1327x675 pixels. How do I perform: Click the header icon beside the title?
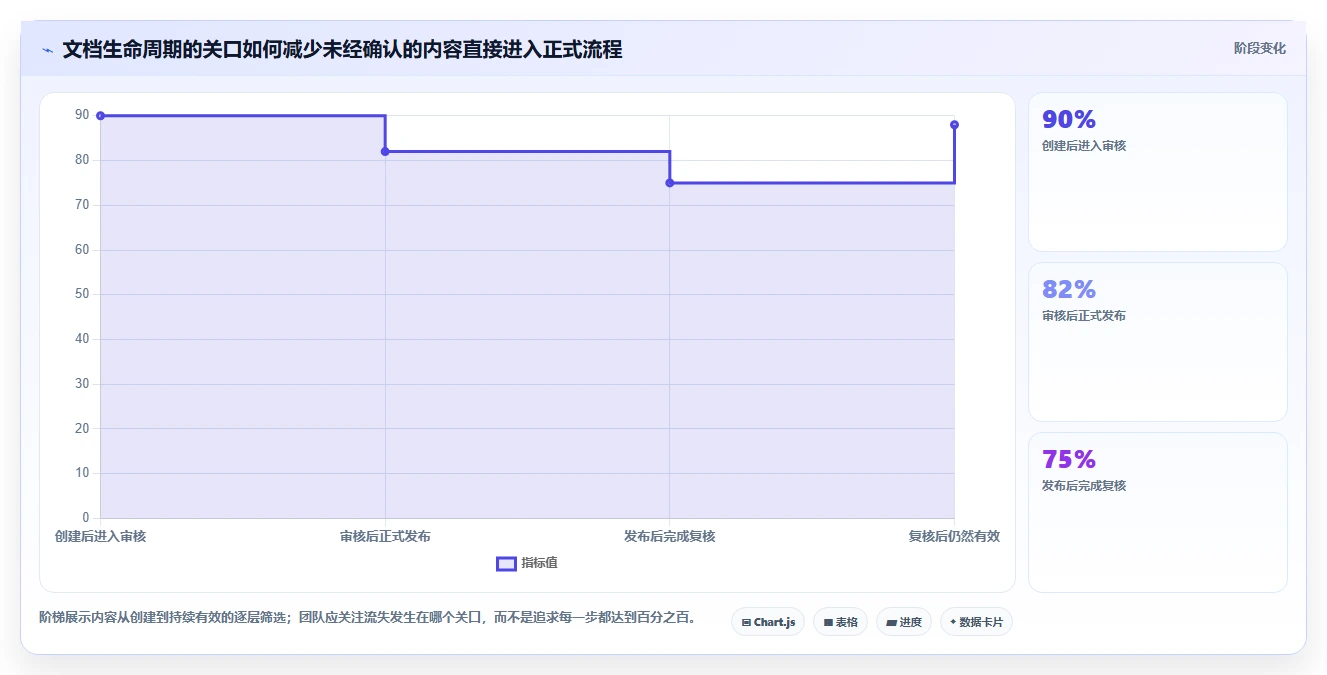[47, 49]
